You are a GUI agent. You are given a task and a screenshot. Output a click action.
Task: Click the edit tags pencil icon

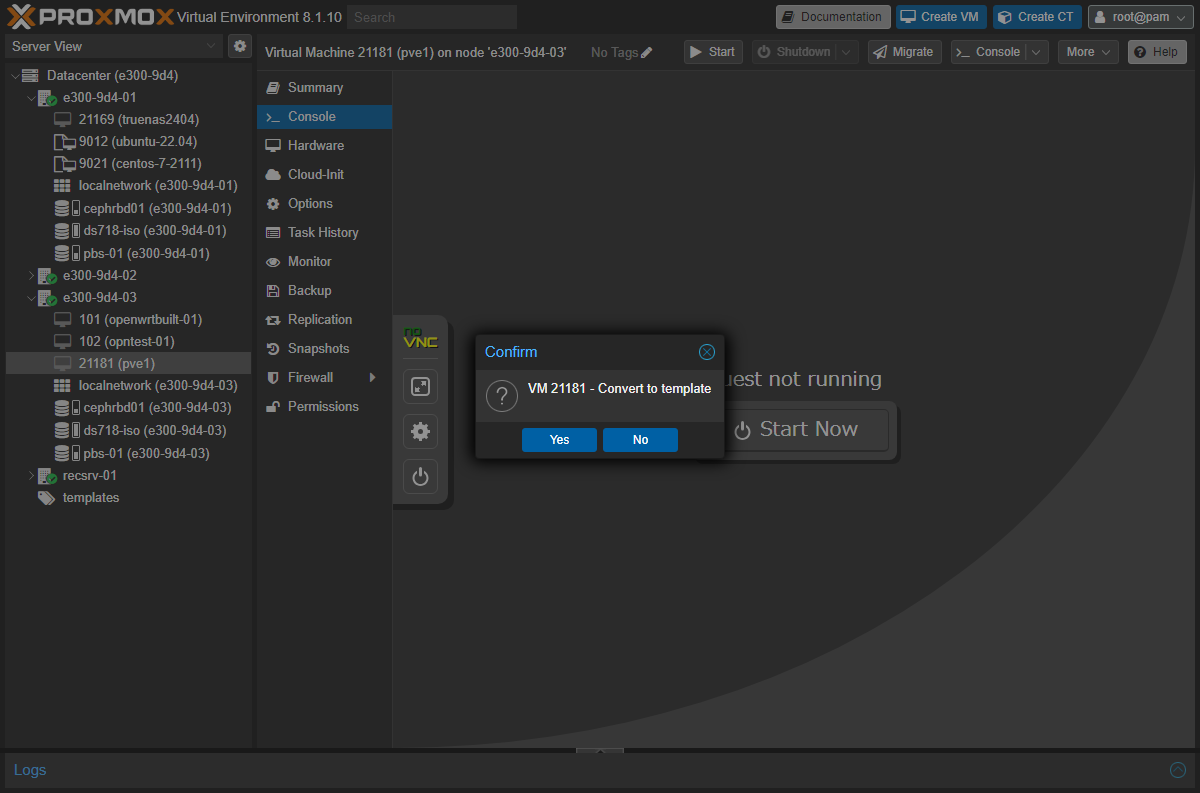coord(647,52)
